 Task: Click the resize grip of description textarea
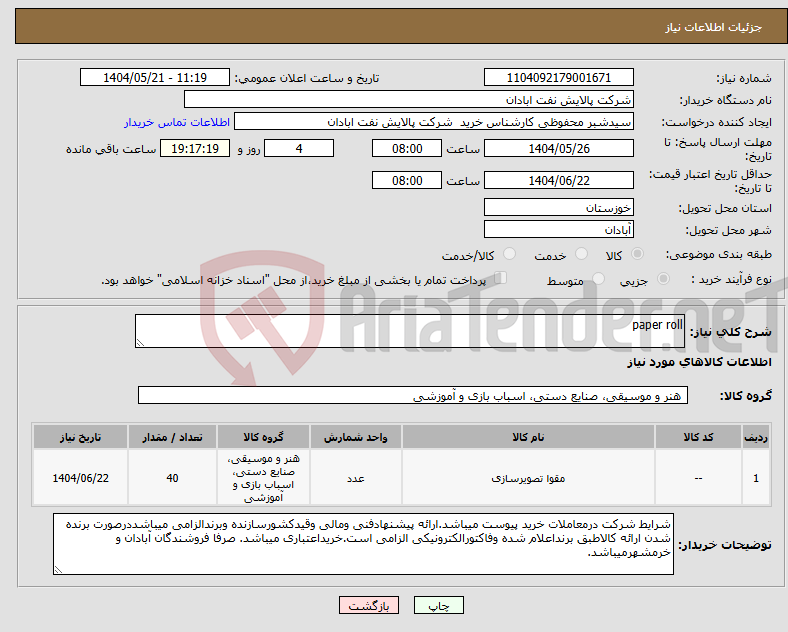click(140, 343)
